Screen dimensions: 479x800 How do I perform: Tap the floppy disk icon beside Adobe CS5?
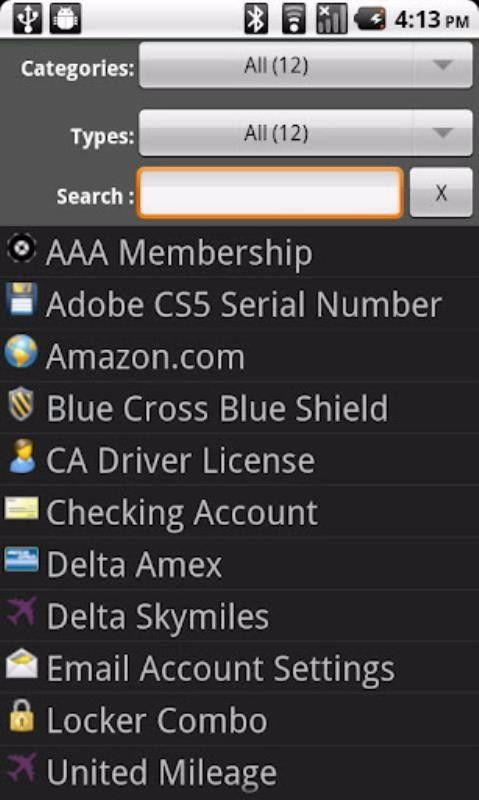click(x=21, y=300)
